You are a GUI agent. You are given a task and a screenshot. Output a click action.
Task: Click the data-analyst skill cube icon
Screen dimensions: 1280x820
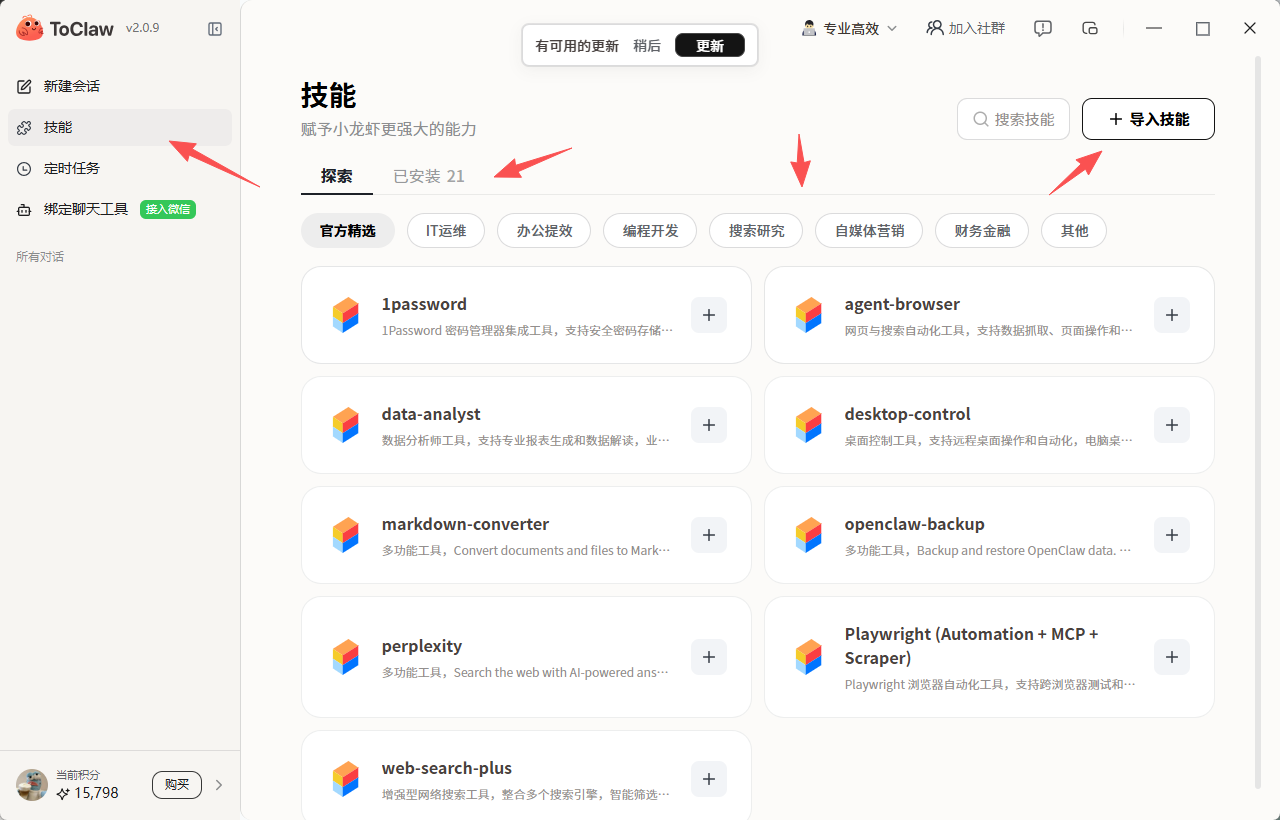(345, 425)
